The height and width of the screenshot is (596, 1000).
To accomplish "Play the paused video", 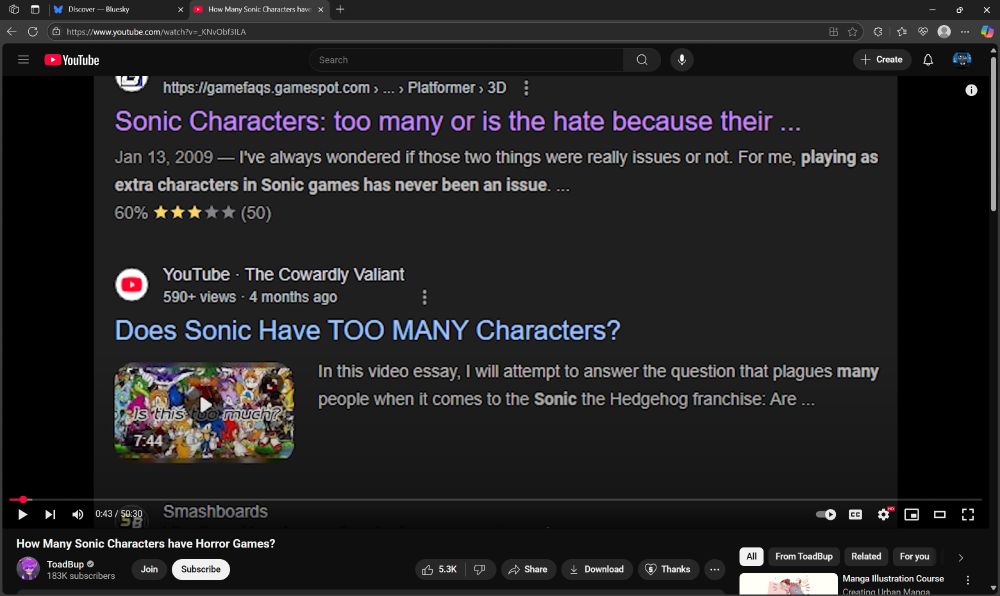I will coord(22,514).
